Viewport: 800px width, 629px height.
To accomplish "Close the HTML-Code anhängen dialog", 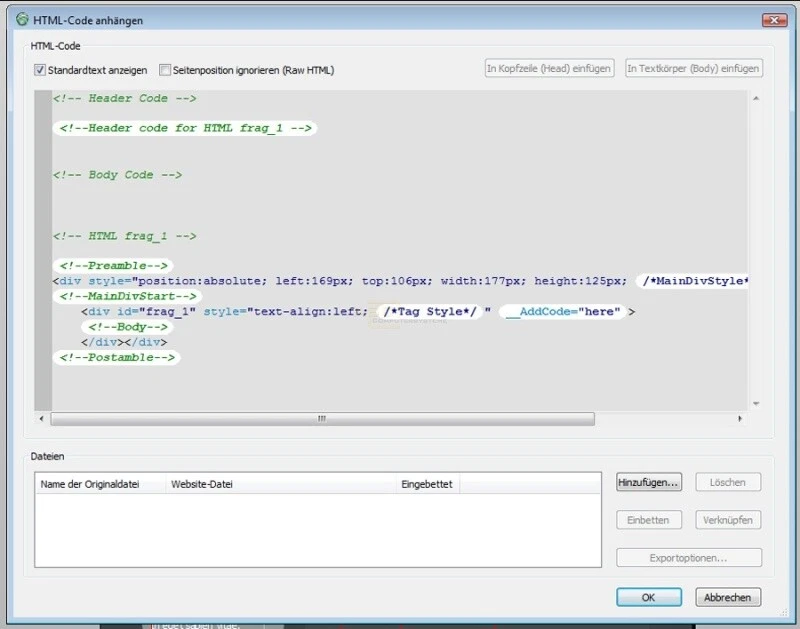I will coord(773,19).
